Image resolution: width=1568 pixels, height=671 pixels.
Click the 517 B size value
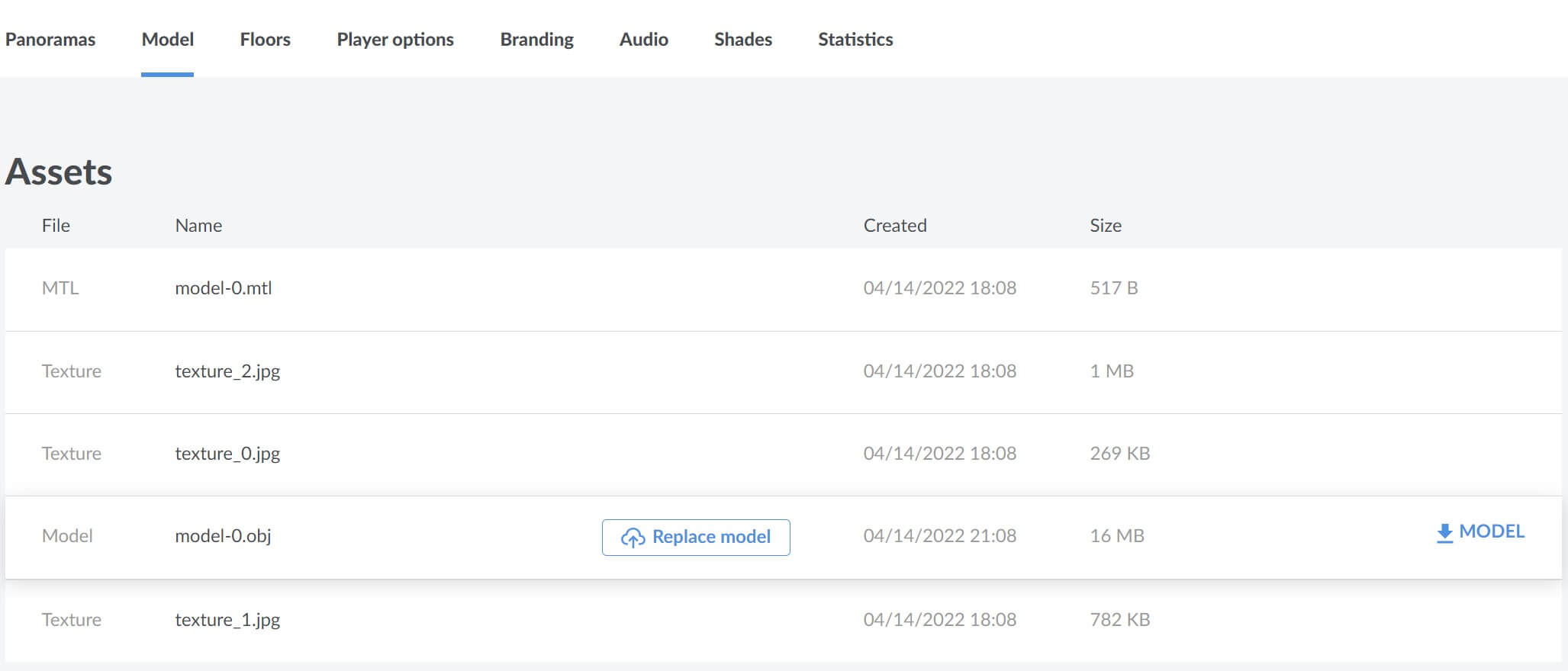pos(1114,288)
